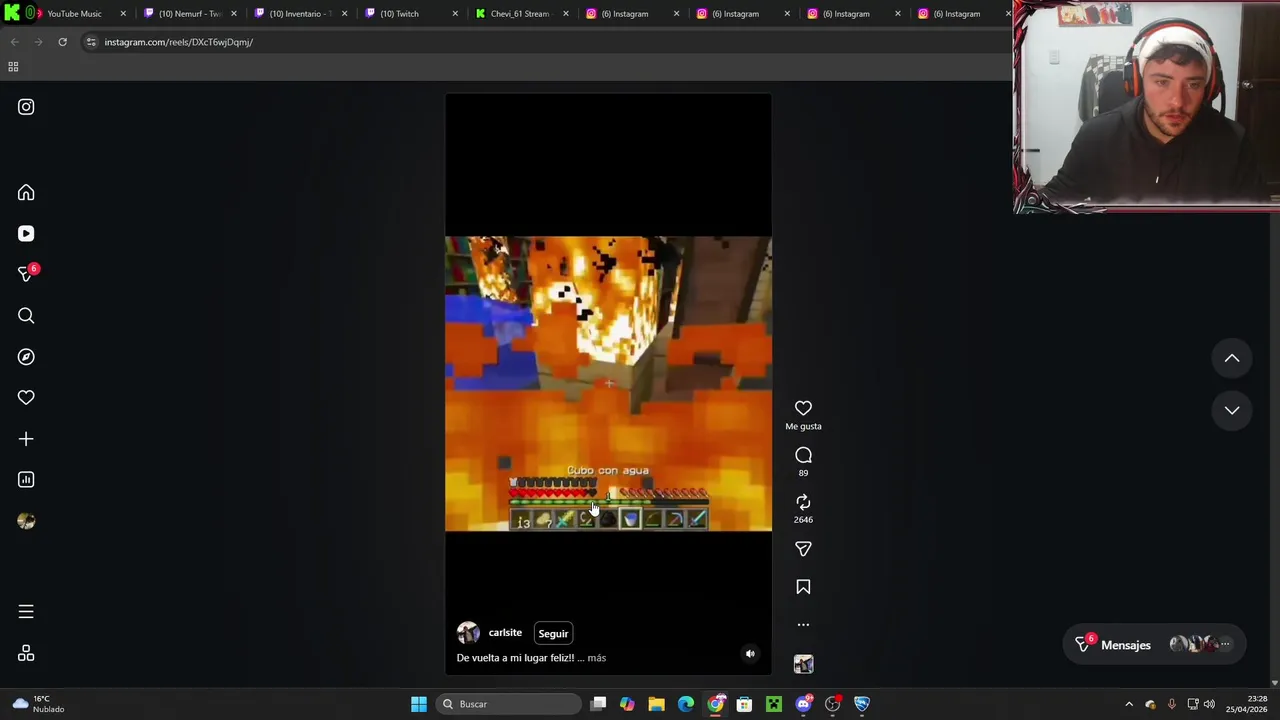Go to the previous reel with the up chevron
The image size is (1280, 720).
pyautogui.click(x=1232, y=358)
